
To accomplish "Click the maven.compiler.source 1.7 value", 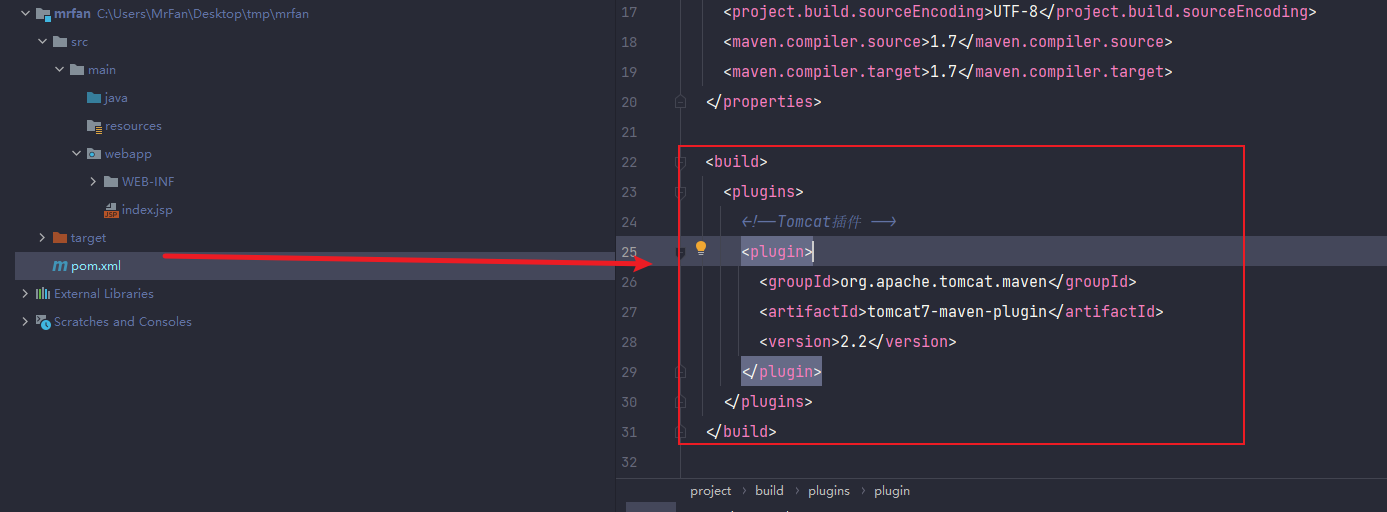I will 944,42.
